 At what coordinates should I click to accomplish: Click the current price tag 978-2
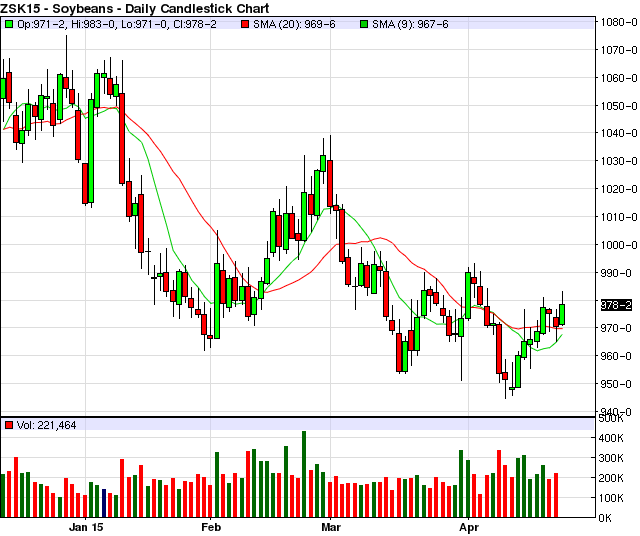[x=616, y=305]
